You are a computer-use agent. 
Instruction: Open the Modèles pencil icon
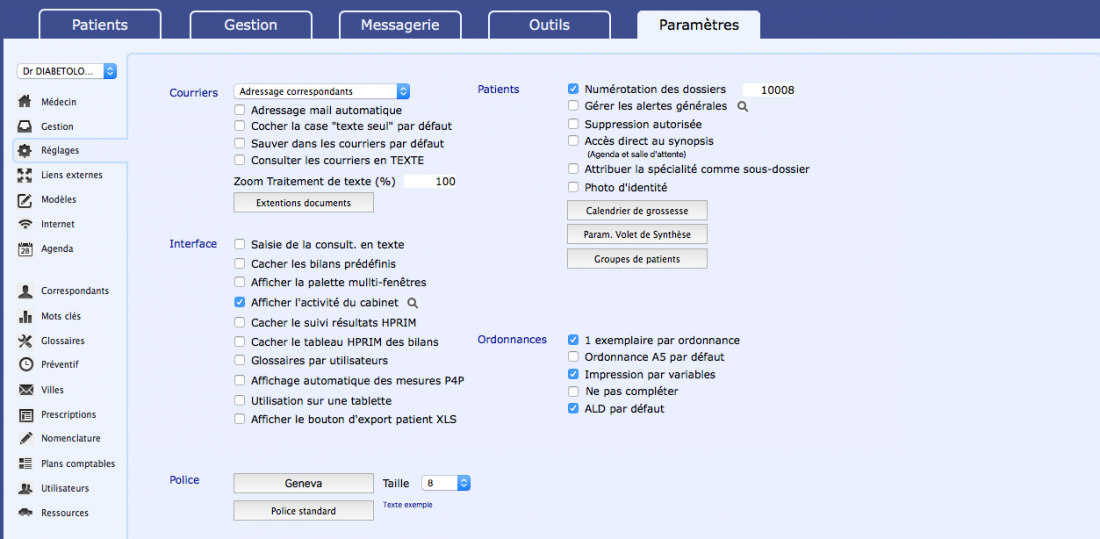[x=25, y=200]
